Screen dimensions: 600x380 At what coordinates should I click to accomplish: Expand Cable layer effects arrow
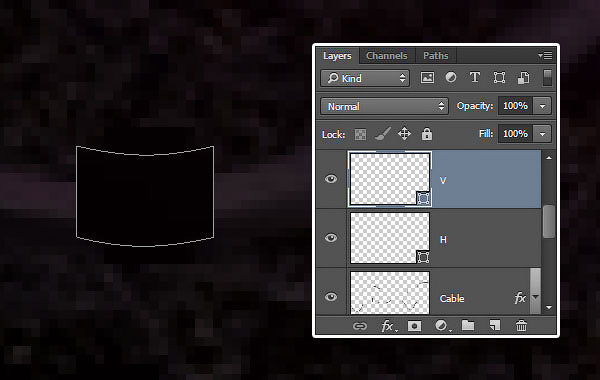pos(535,297)
